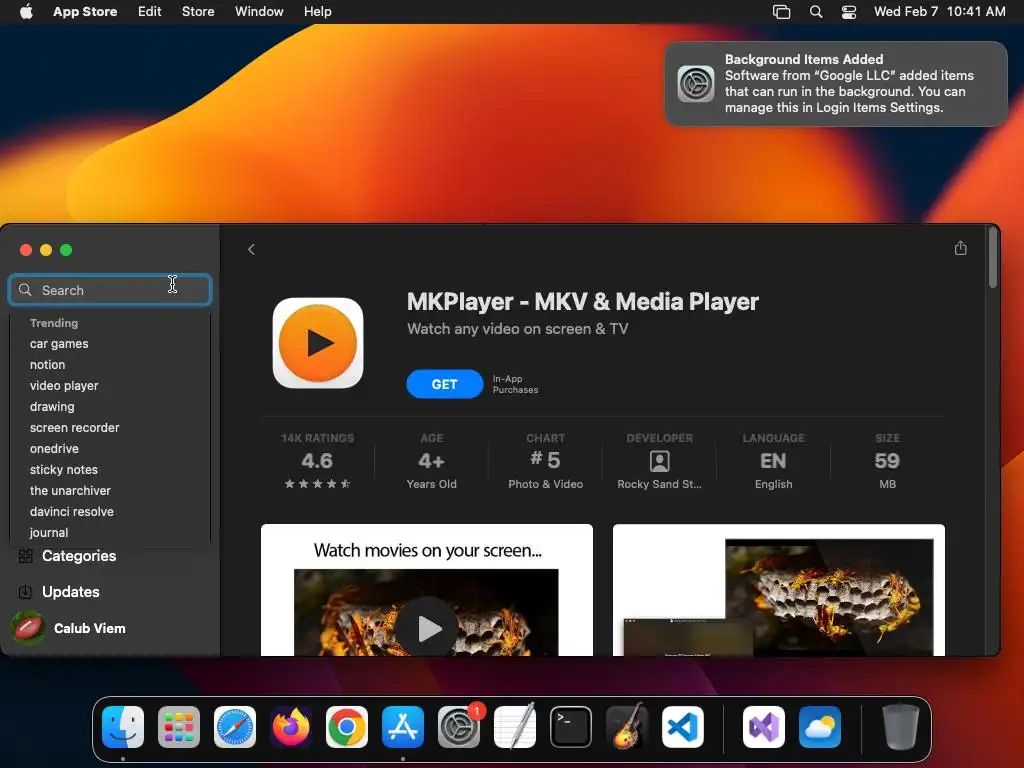Select trending search 'drawing'
The image size is (1024, 768).
pyautogui.click(x=52, y=406)
